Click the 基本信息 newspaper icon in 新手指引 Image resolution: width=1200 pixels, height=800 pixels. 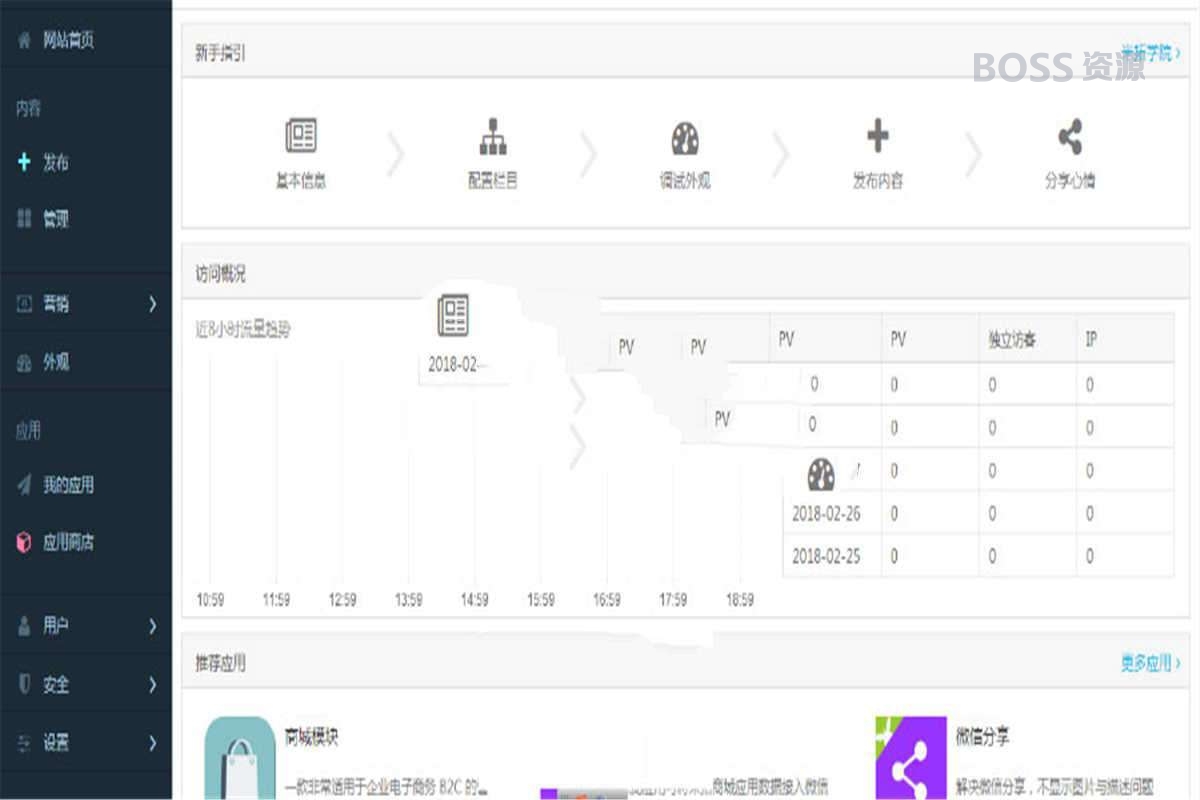pos(301,136)
